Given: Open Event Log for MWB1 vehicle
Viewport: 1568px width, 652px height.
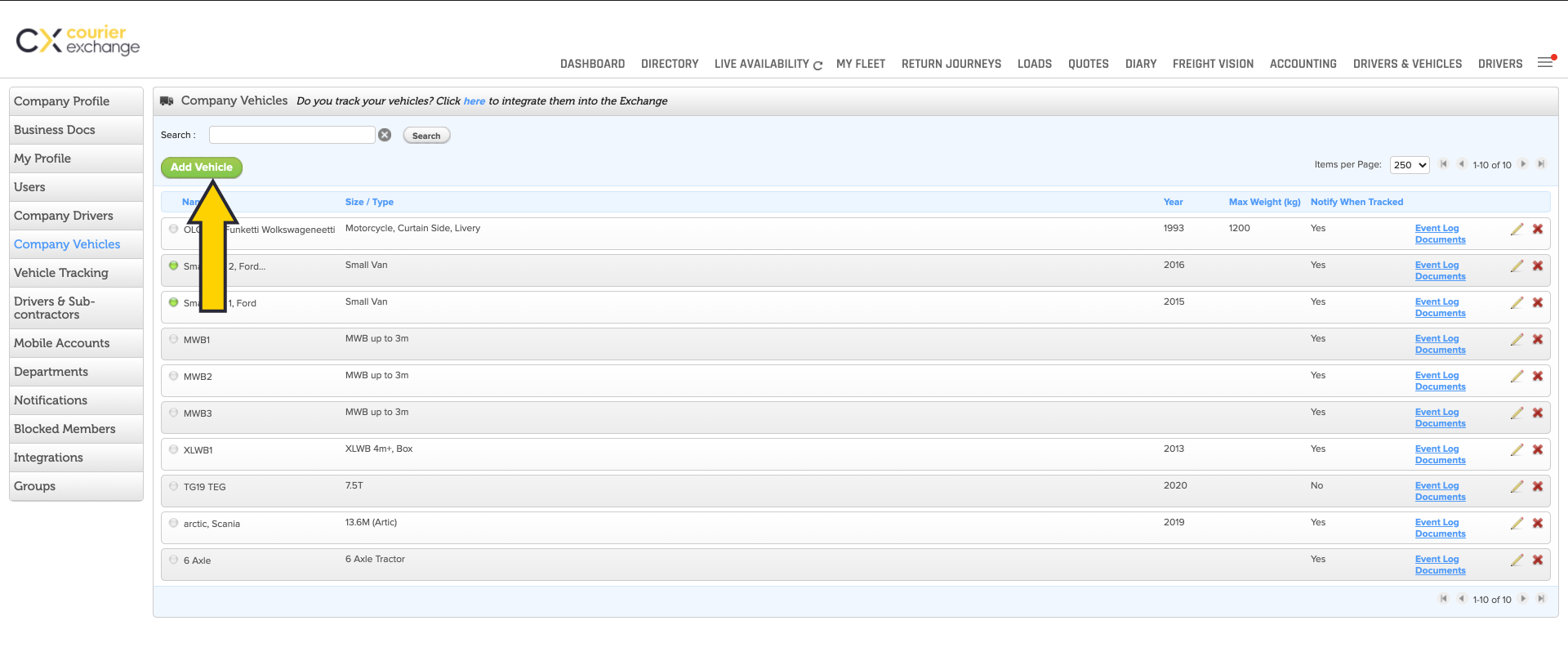Looking at the screenshot, I should pos(1437,338).
